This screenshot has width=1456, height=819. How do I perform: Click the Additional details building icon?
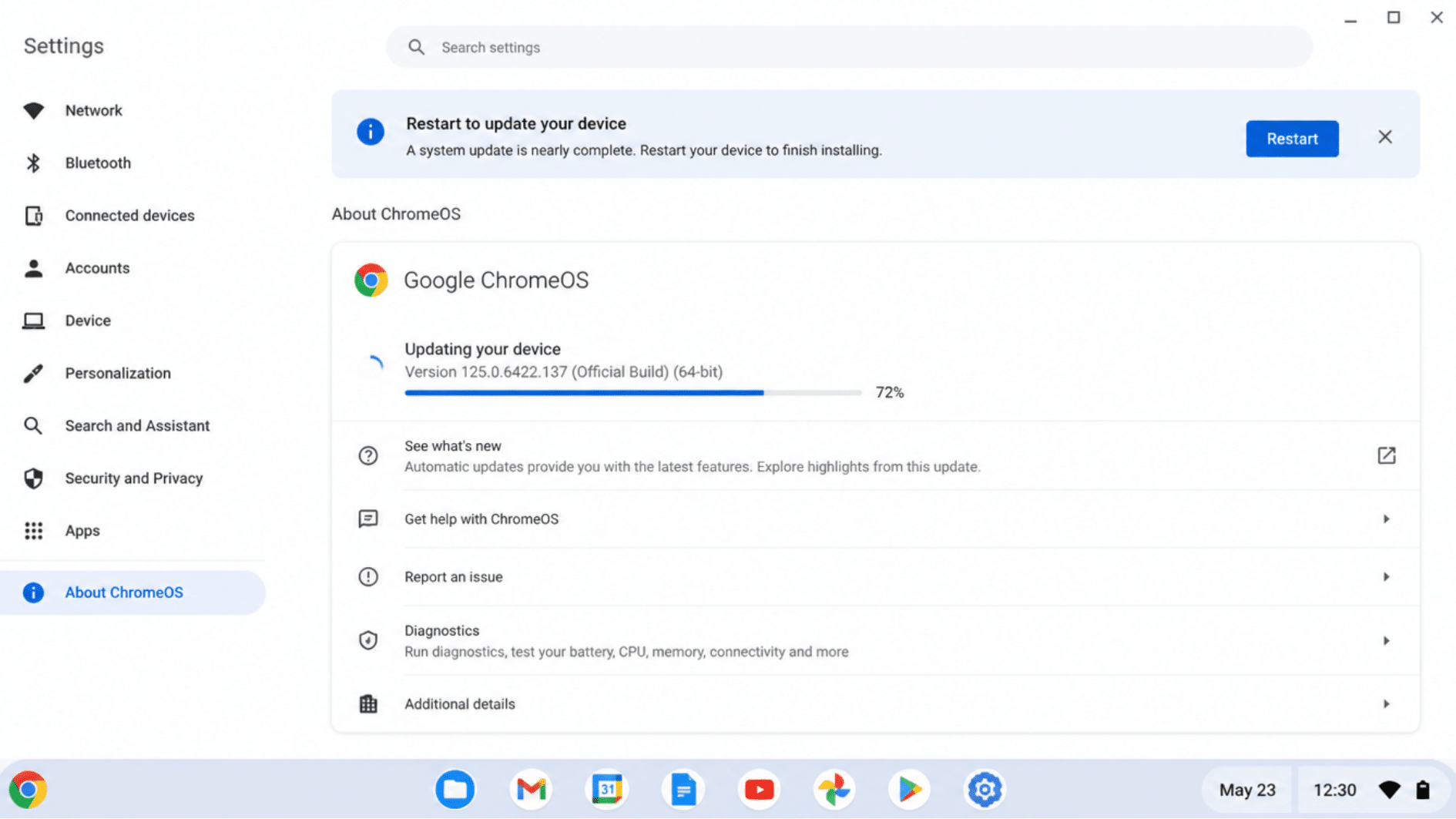(x=368, y=703)
